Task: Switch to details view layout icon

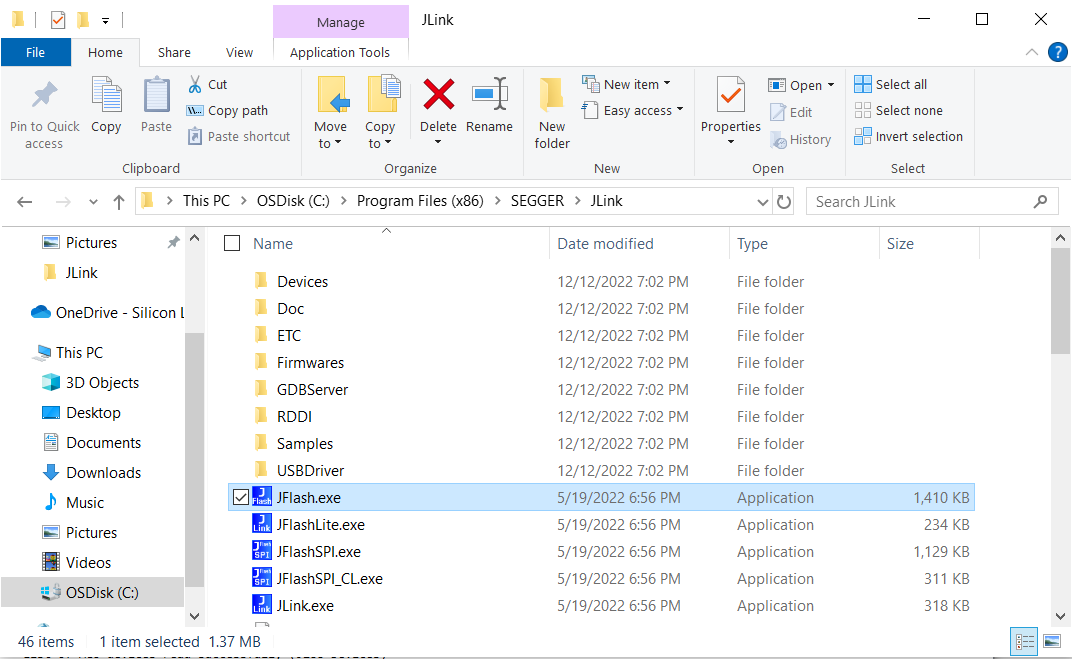Action: point(1024,642)
